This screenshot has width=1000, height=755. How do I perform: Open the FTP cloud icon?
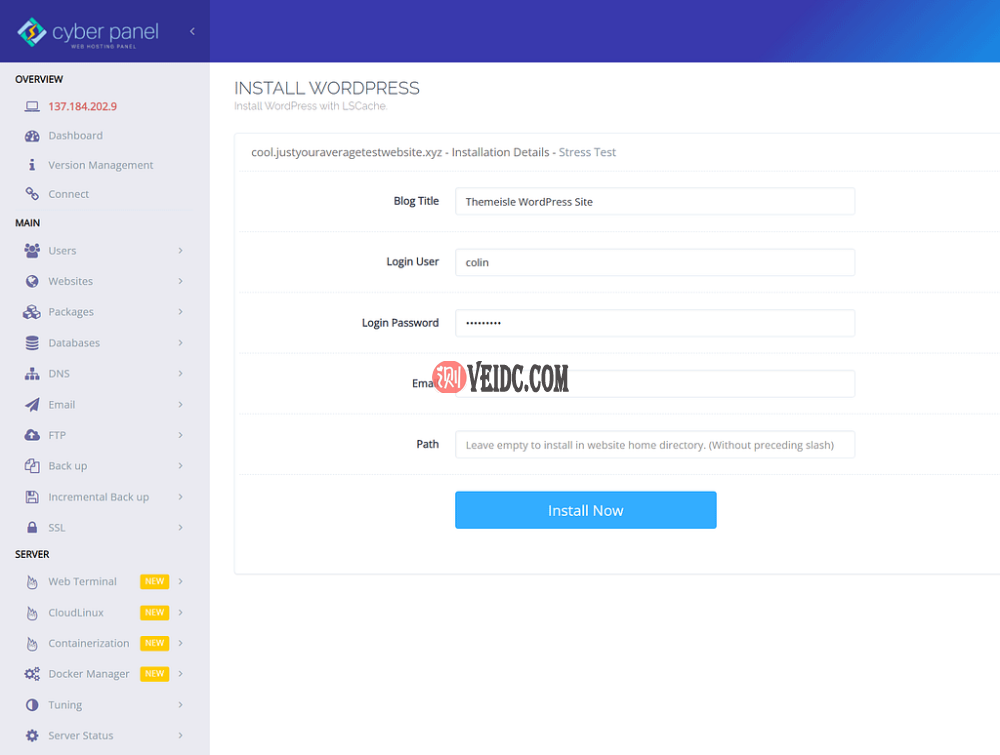[x=30, y=435]
